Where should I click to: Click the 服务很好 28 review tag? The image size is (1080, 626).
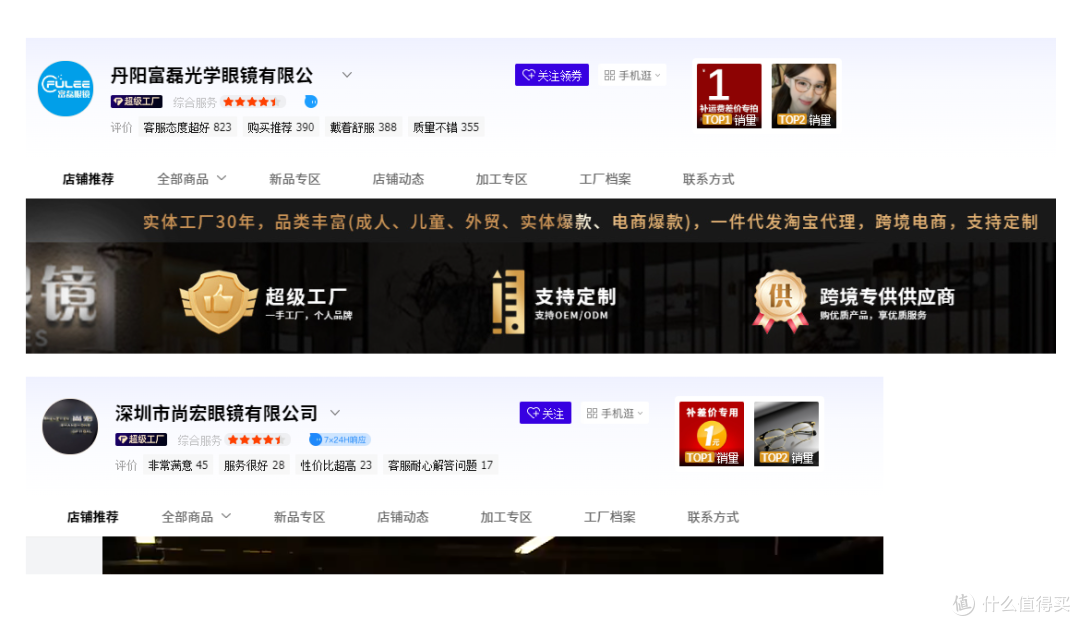click(x=254, y=466)
